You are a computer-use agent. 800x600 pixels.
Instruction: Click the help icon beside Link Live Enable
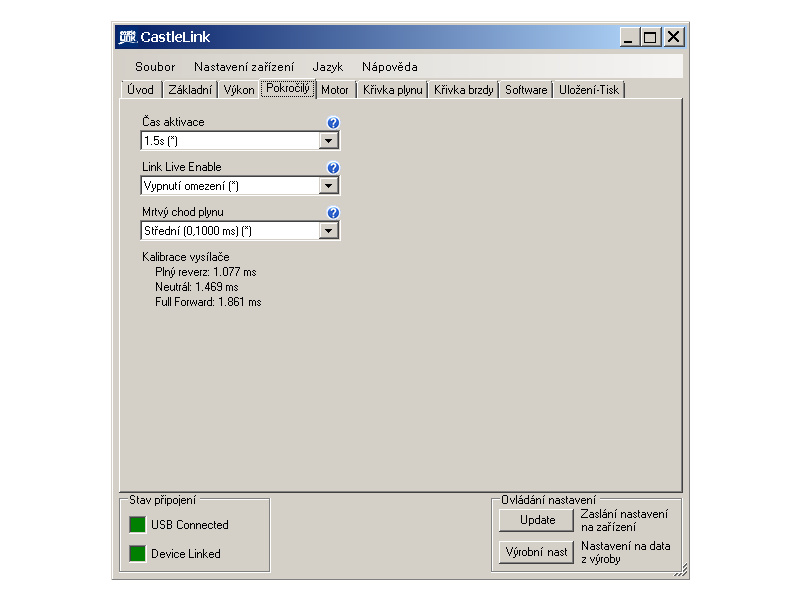pyautogui.click(x=333, y=168)
